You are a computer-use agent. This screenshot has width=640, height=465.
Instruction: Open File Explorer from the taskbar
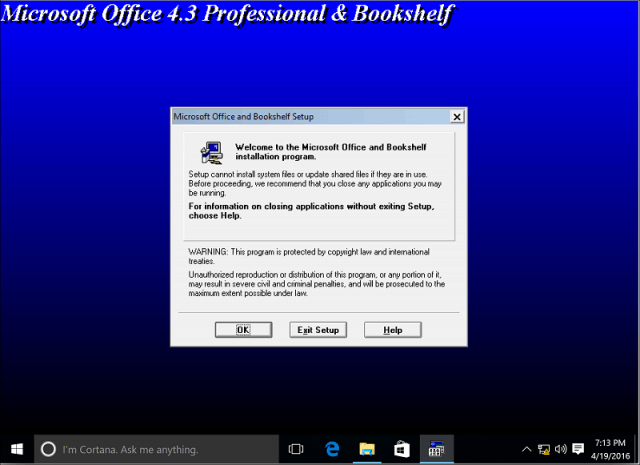367,449
